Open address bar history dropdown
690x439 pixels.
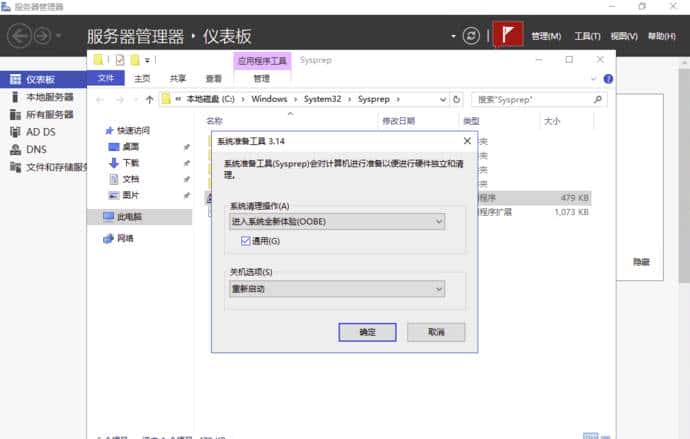pos(443,100)
